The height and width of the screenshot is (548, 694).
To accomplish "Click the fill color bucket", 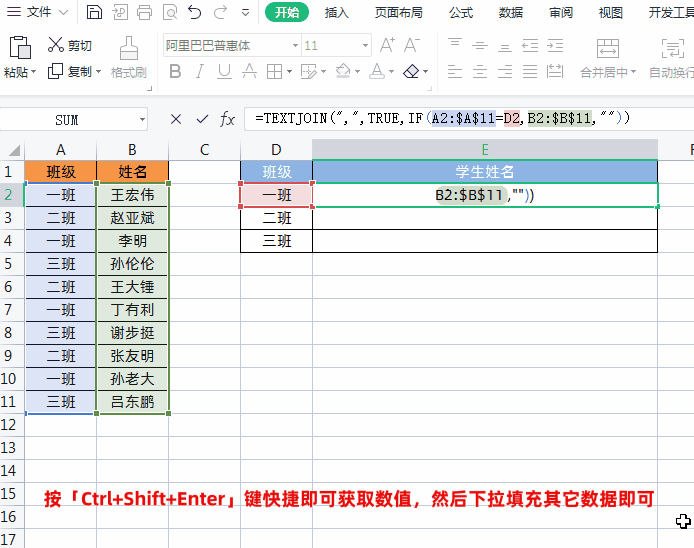I will point(343,71).
